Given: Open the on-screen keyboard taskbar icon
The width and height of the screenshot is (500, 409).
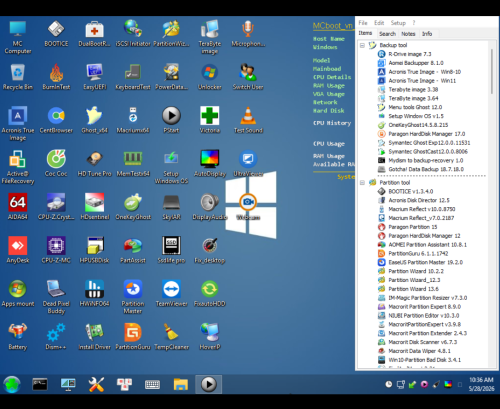Looking at the screenshot, I should (152, 384).
